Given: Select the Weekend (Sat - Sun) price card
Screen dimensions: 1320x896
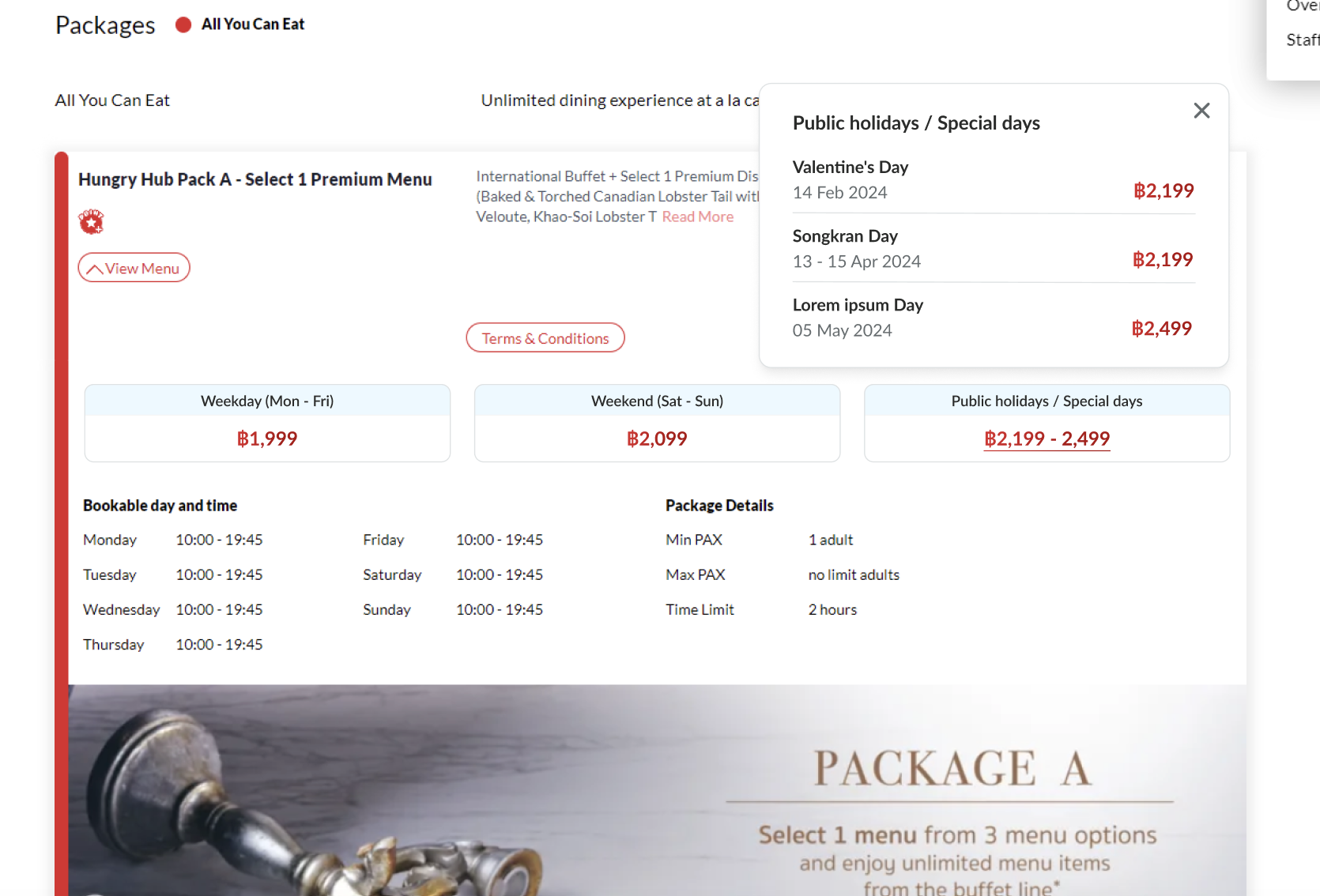Looking at the screenshot, I should click(657, 423).
